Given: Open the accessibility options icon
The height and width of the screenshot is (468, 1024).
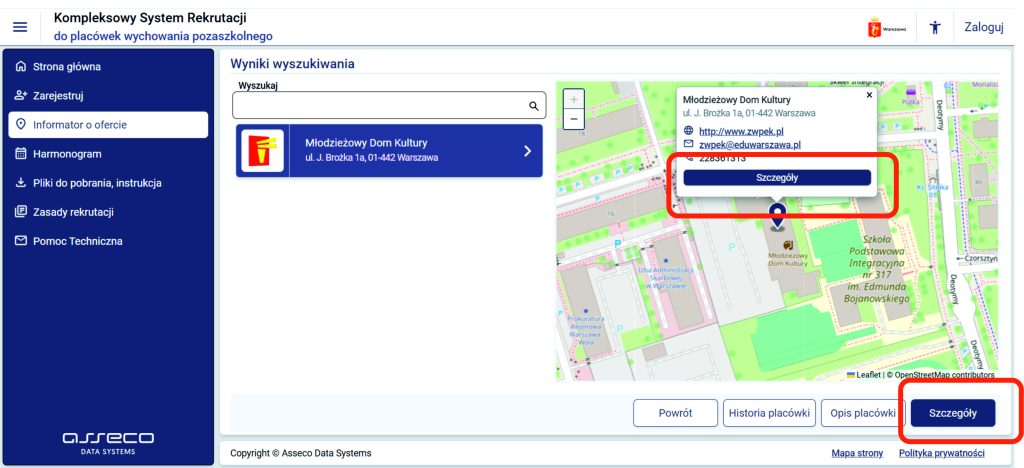Looking at the screenshot, I should 935,27.
